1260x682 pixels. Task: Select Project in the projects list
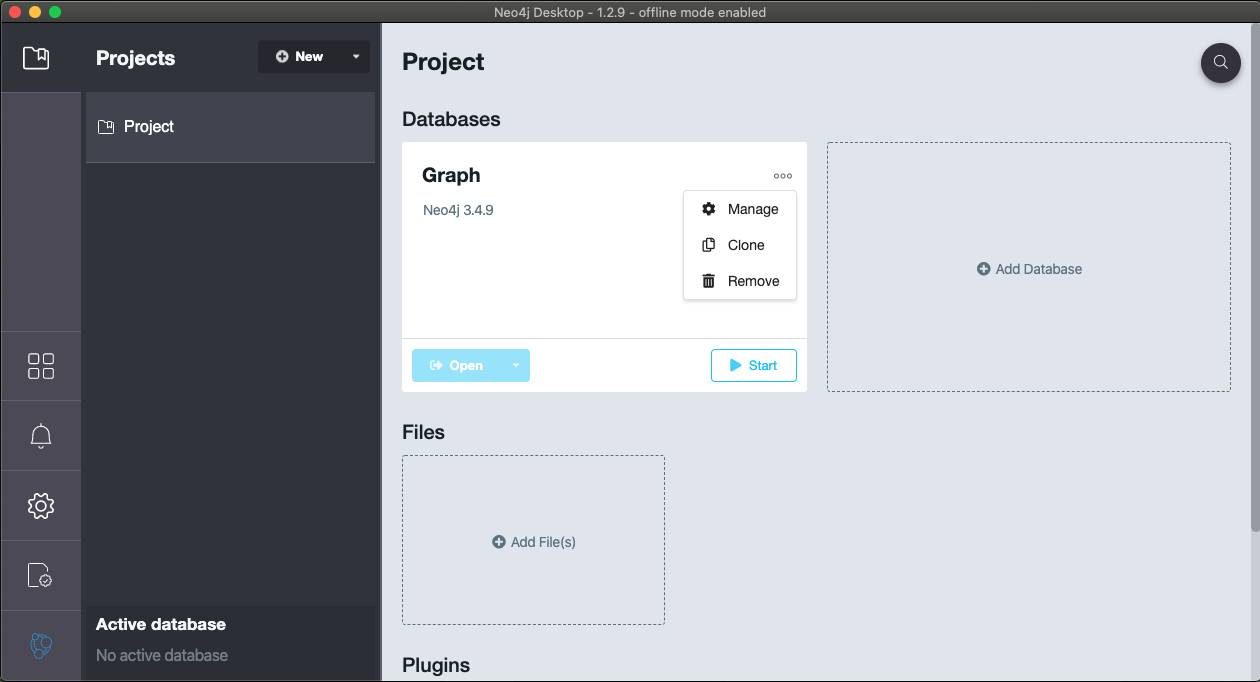pyautogui.click(x=230, y=127)
